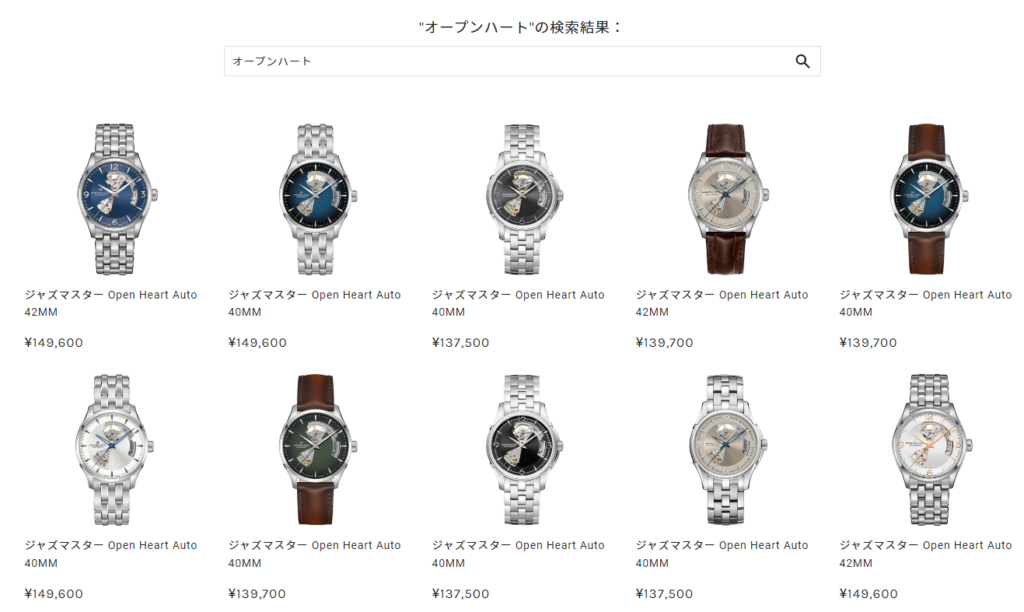The height and width of the screenshot is (612, 1024).
Task: Click the green dial watch's title link
Action: click(x=315, y=554)
